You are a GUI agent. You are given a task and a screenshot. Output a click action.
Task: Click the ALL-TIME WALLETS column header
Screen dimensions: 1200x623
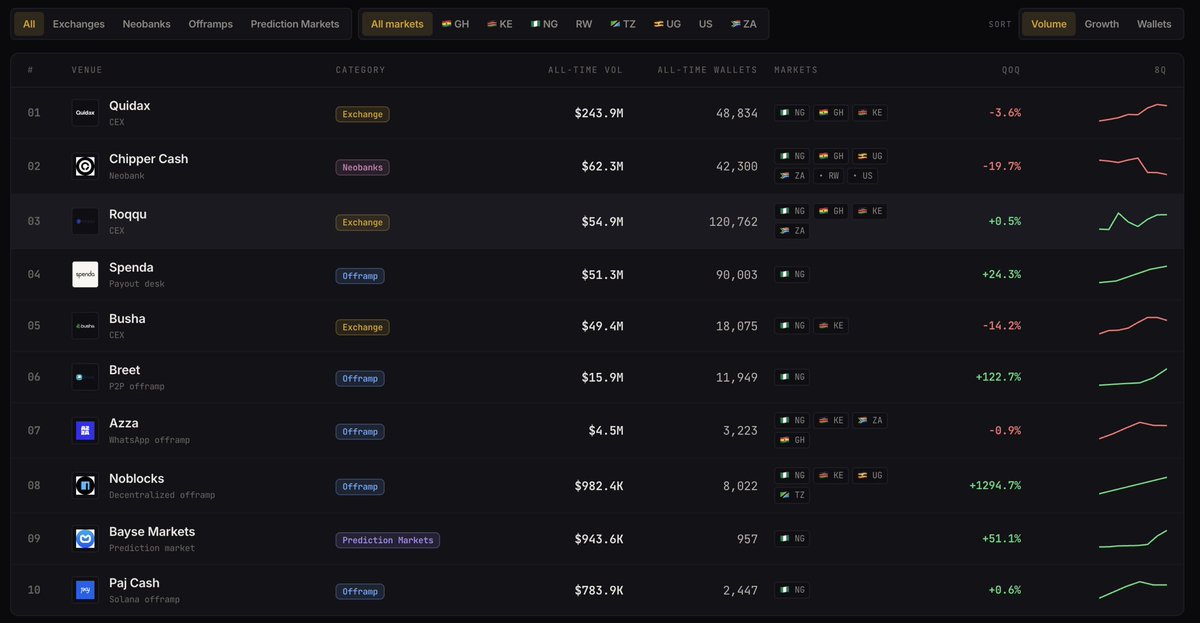tap(707, 70)
